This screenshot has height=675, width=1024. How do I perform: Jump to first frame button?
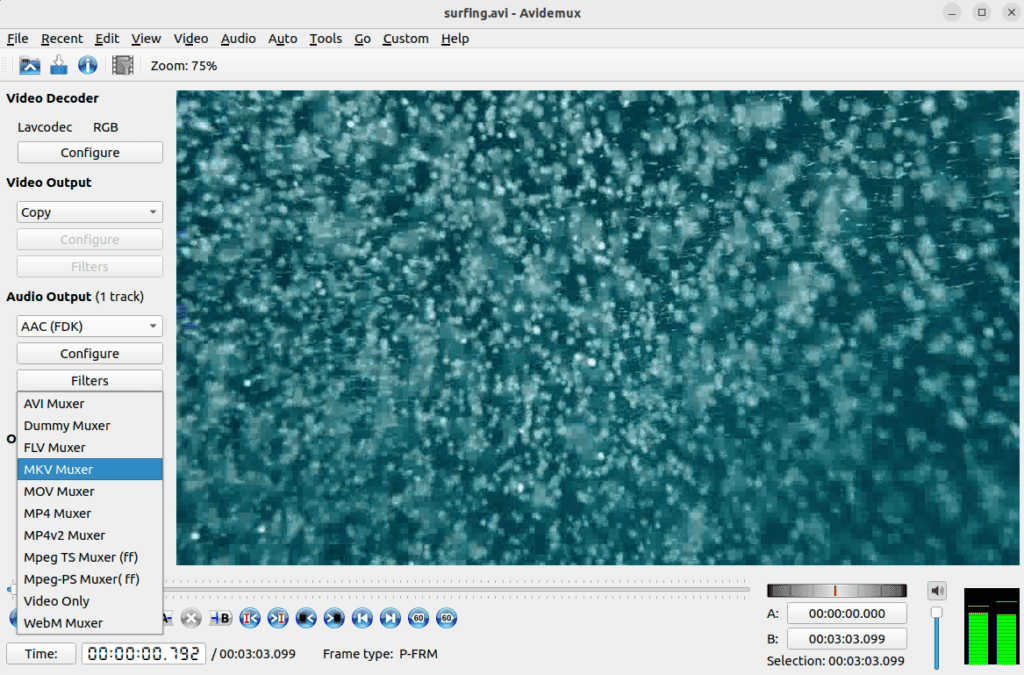(362, 618)
